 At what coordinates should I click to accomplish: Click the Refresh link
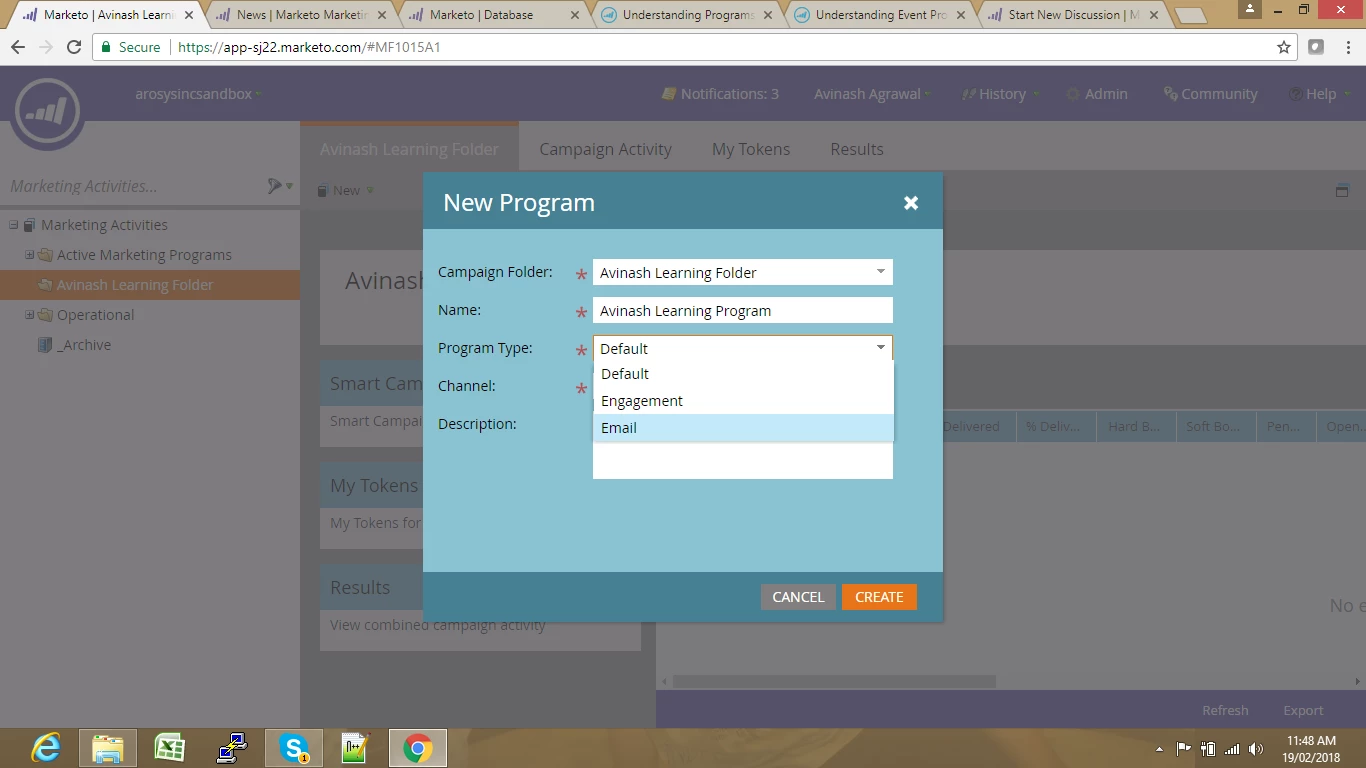point(1225,710)
